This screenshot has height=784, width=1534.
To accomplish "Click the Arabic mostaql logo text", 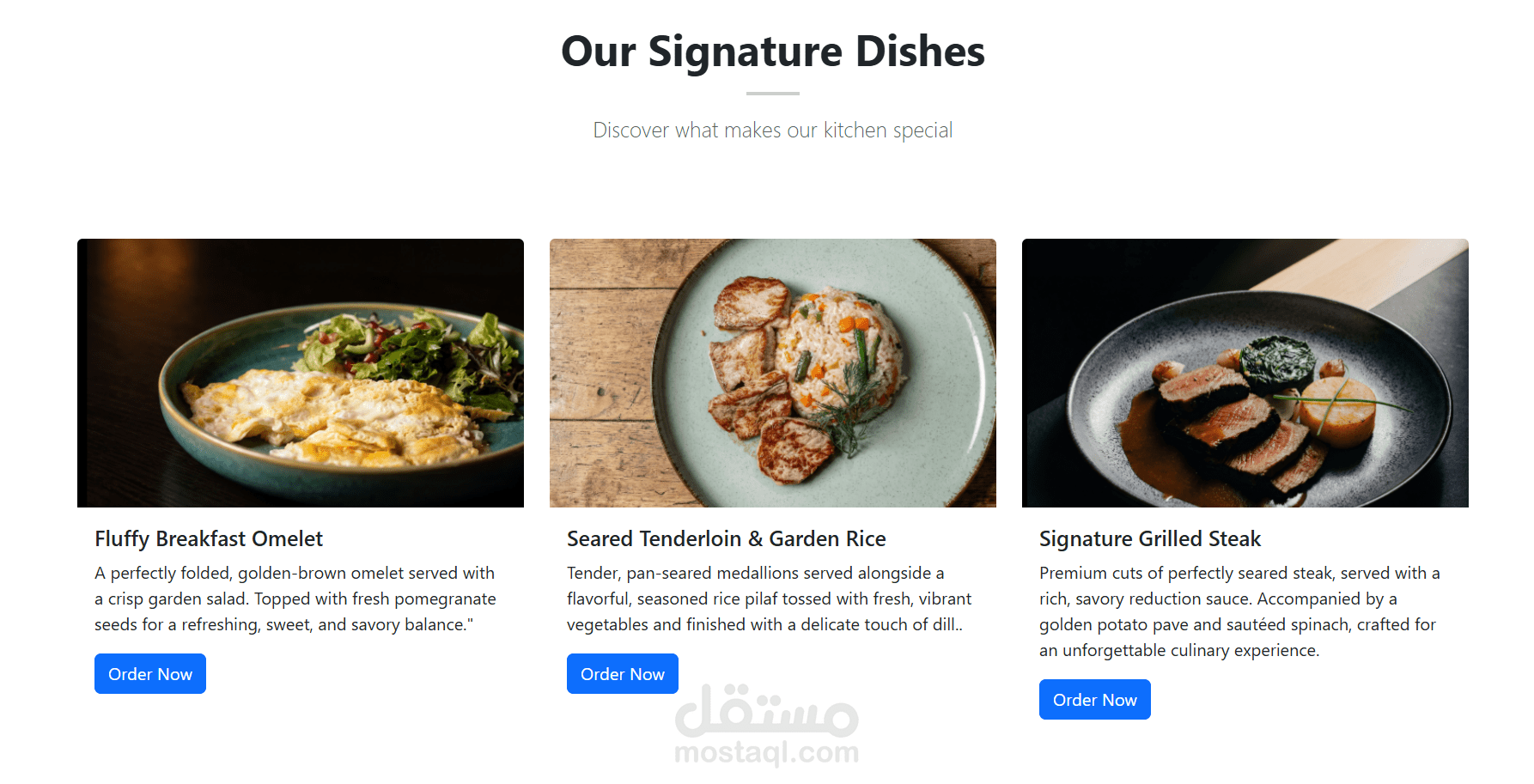I will point(767,711).
